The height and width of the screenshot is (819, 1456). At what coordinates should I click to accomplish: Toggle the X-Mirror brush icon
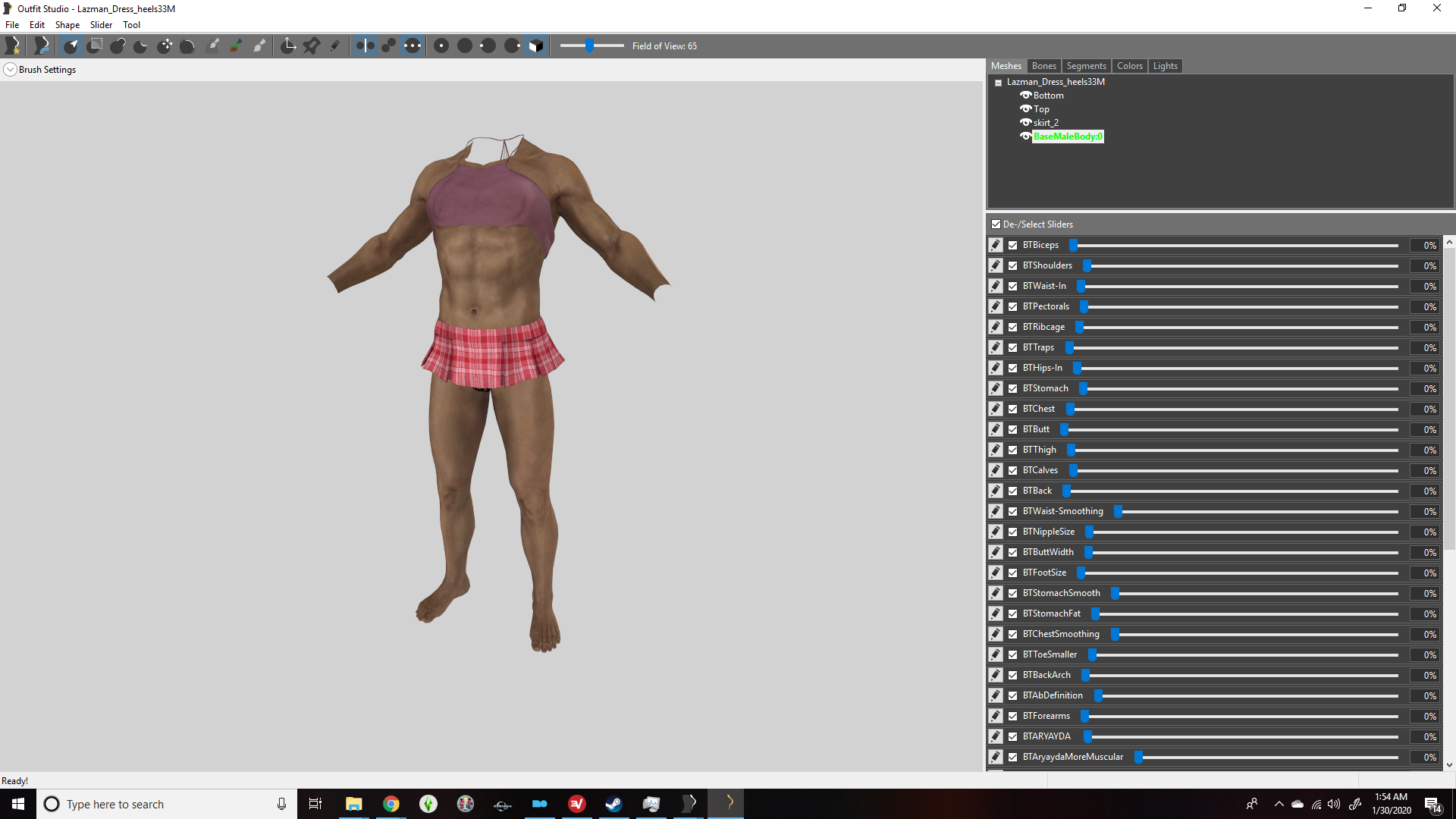coord(366,46)
